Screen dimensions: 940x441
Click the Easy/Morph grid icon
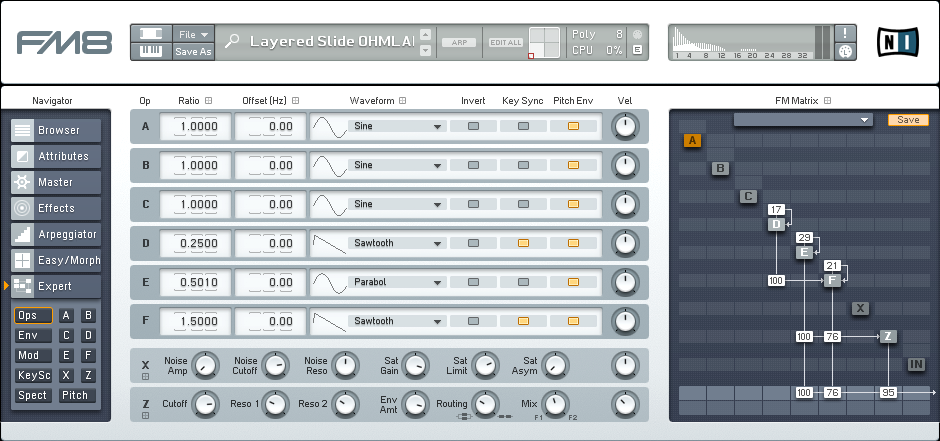[23, 261]
